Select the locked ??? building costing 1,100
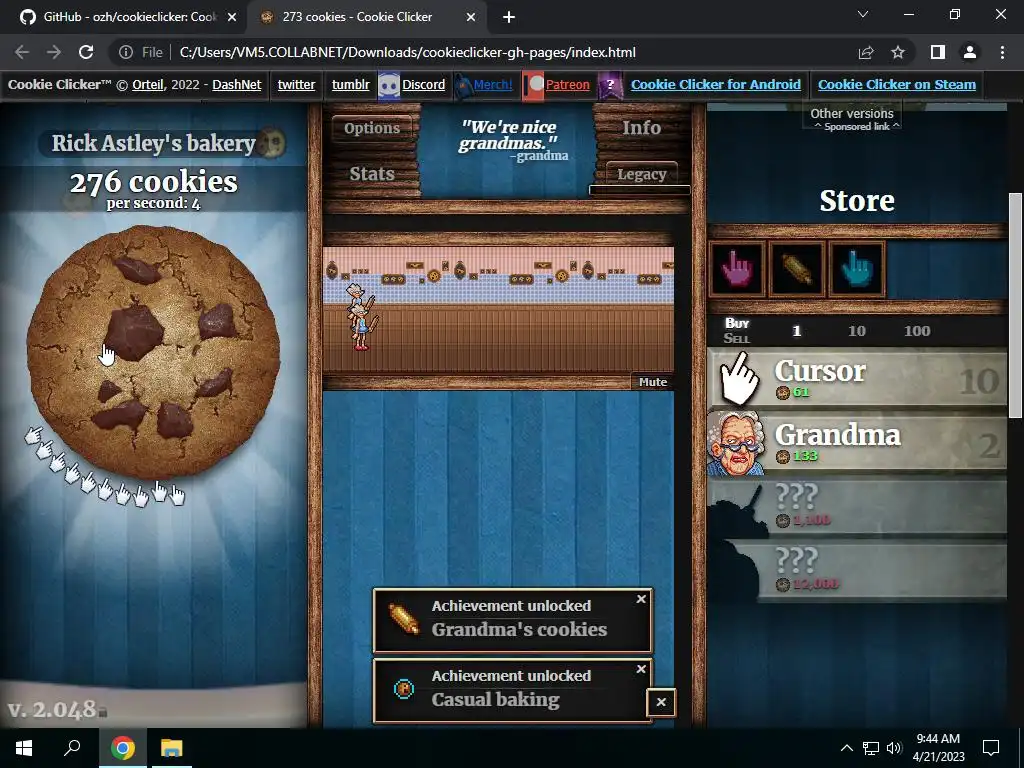 point(857,507)
